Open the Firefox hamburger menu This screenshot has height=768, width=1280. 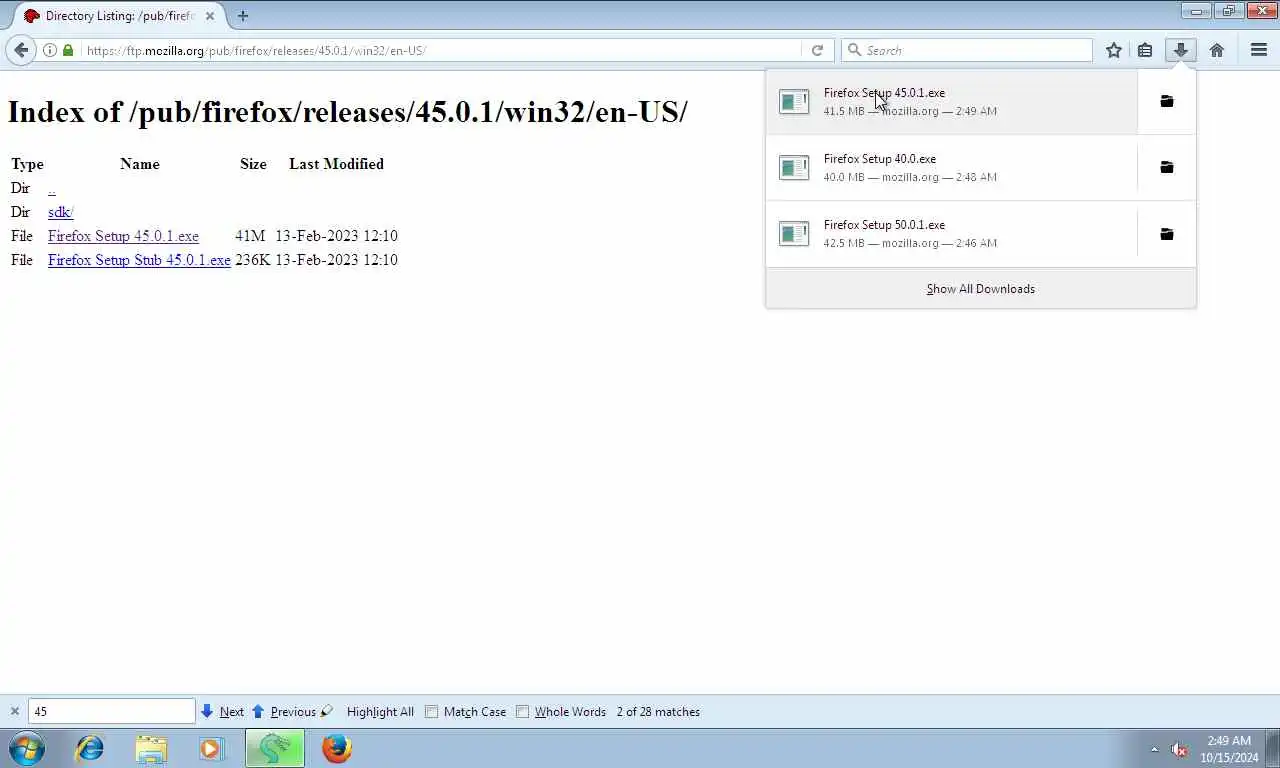point(1259,50)
